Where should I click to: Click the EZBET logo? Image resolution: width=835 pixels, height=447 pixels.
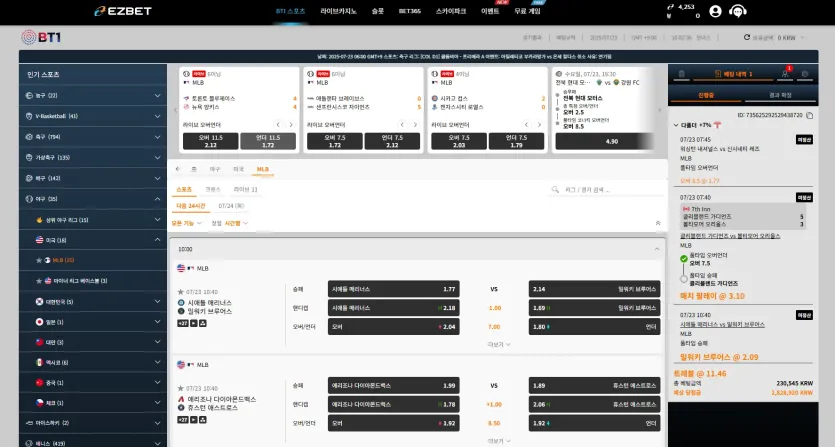[123, 11]
